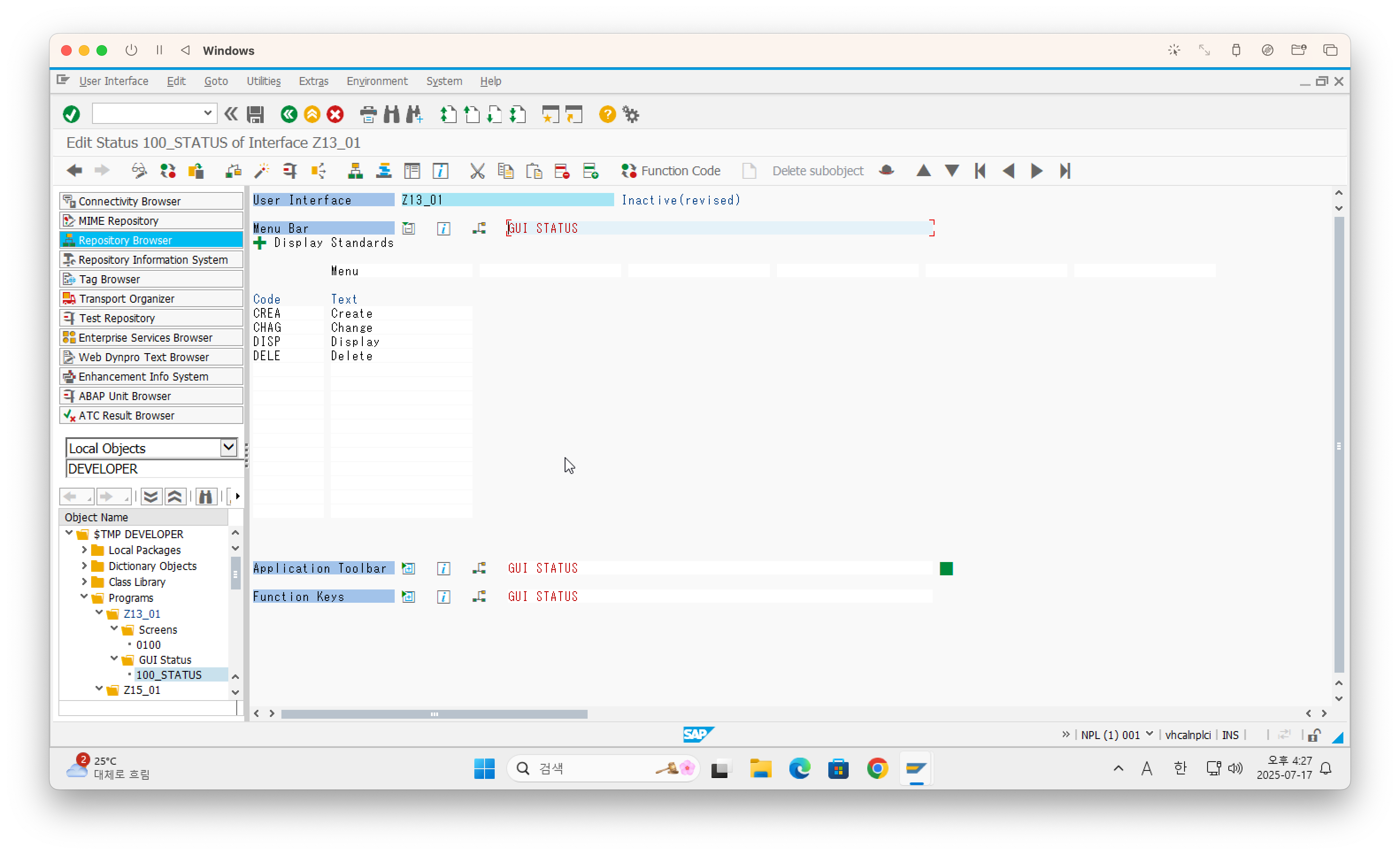Image resolution: width=1400 pixels, height=855 pixels.
Task: Click the Move Up triangle icon
Action: coord(923,170)
